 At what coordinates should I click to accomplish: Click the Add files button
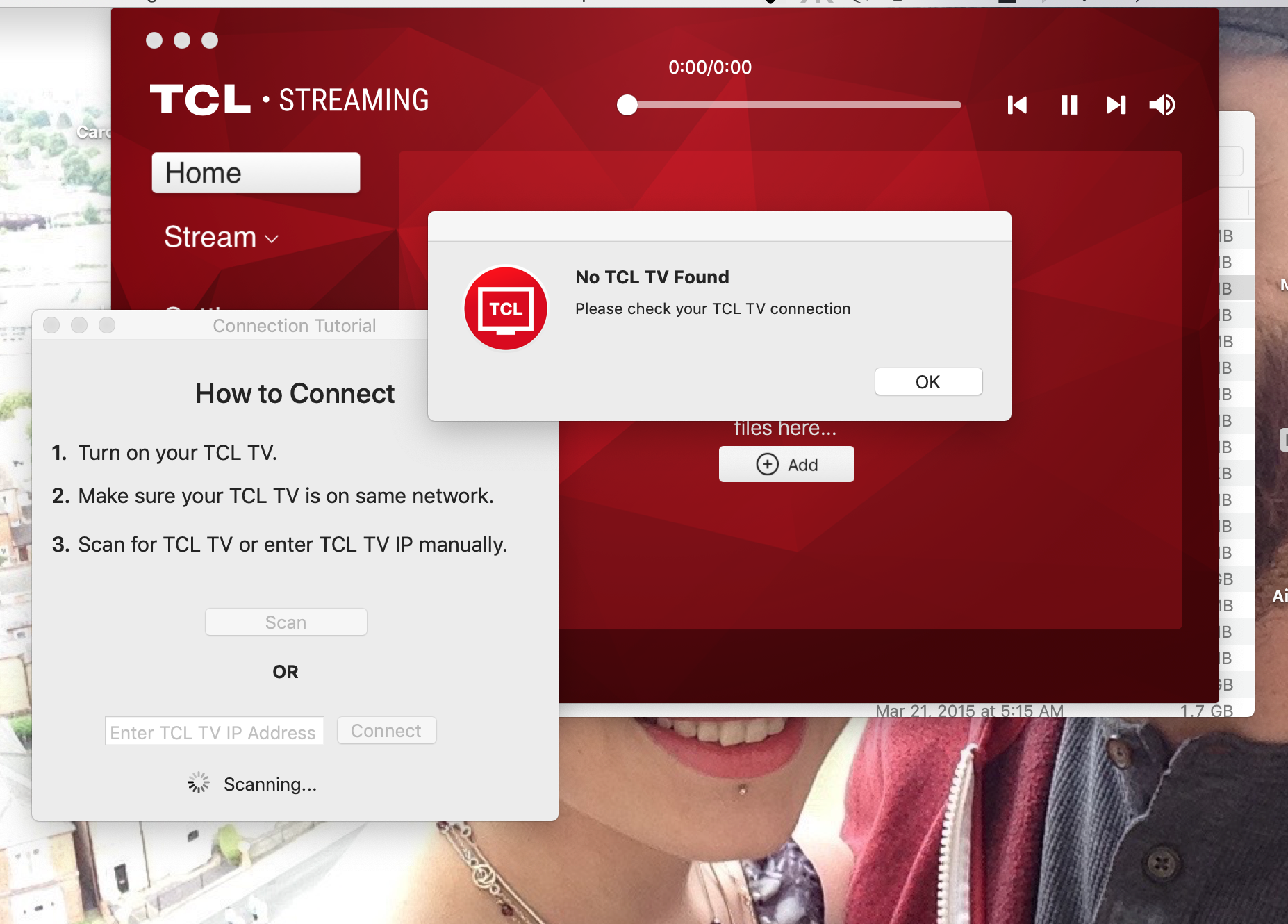(x=786, y=464)
